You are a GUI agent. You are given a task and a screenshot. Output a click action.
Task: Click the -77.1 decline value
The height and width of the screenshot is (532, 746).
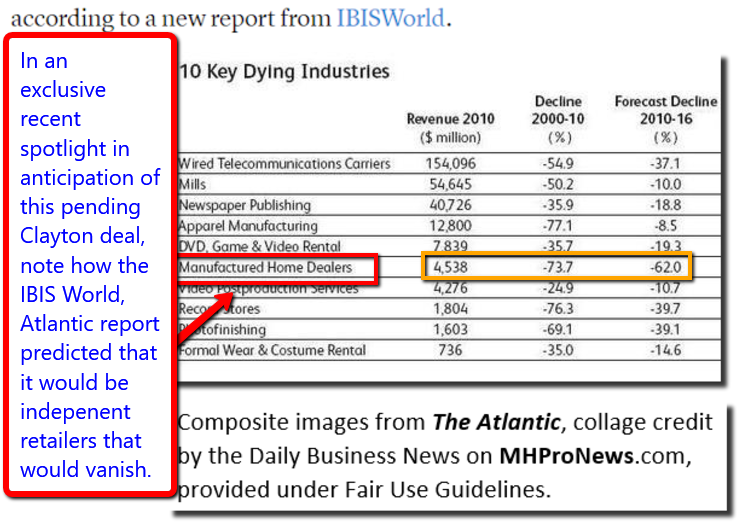point(558,226)
